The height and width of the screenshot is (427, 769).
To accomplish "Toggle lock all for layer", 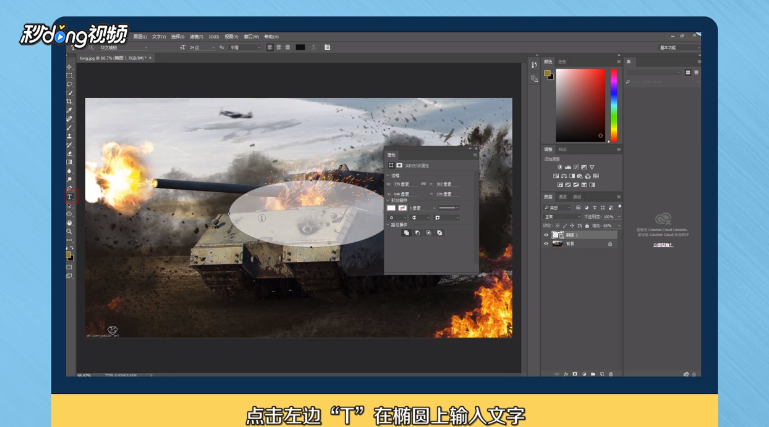I will tap(587, 226).
